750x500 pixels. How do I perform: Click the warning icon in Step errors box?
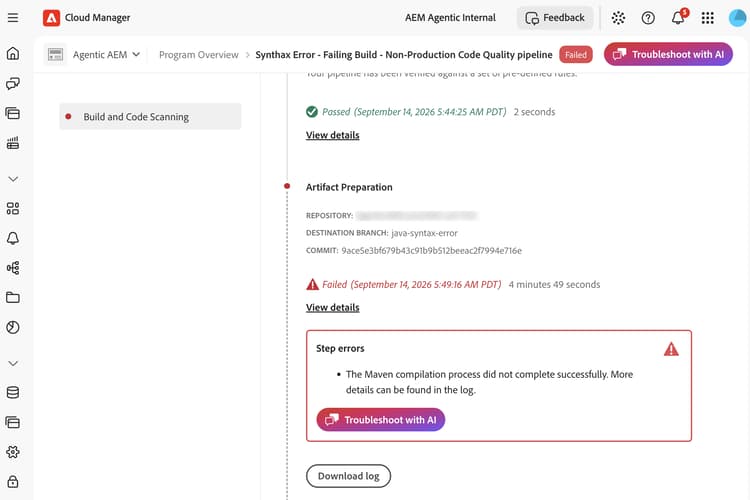pyautogui.click(x=671, y=349)
